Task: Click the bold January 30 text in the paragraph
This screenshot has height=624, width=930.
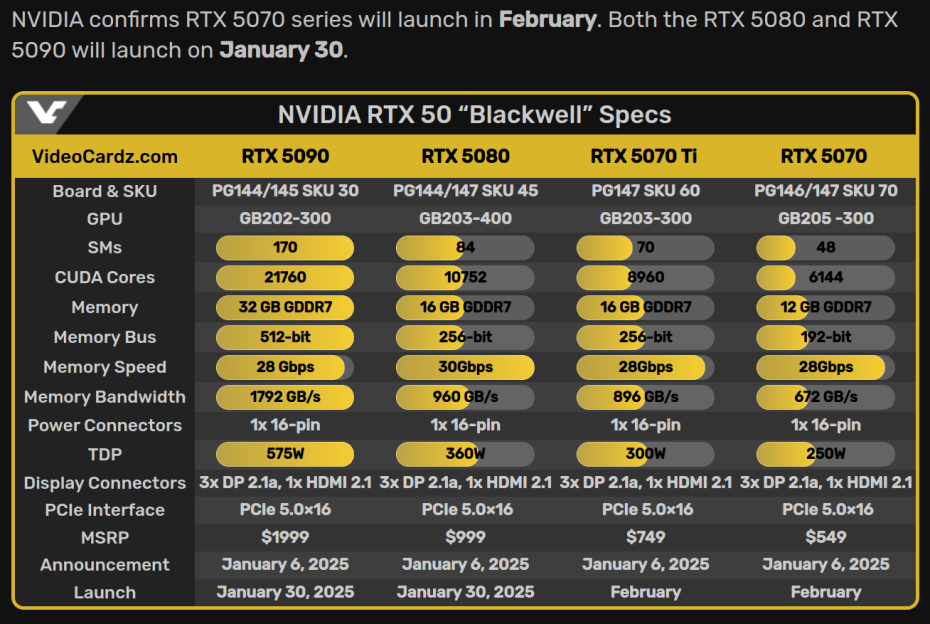Action: (x=281, y=50)
